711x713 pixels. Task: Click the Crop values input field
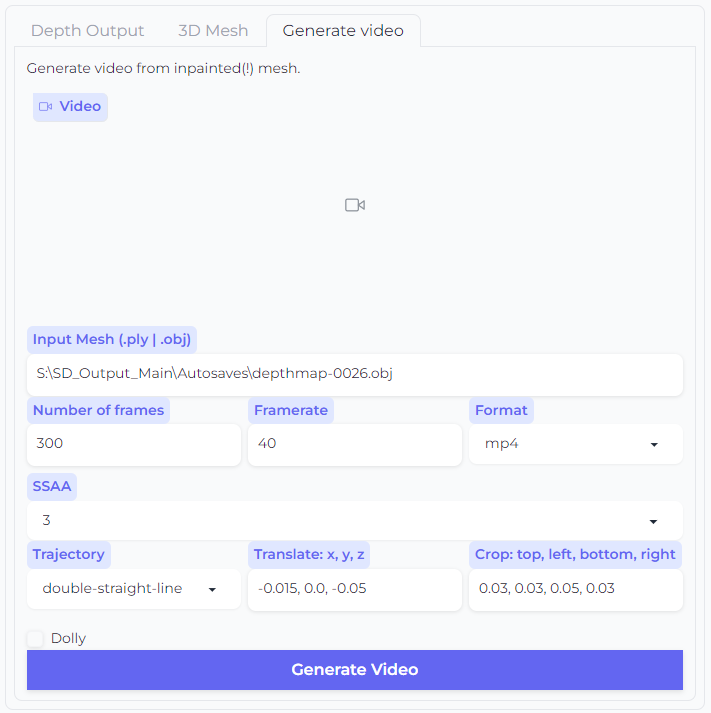(576, 589)
